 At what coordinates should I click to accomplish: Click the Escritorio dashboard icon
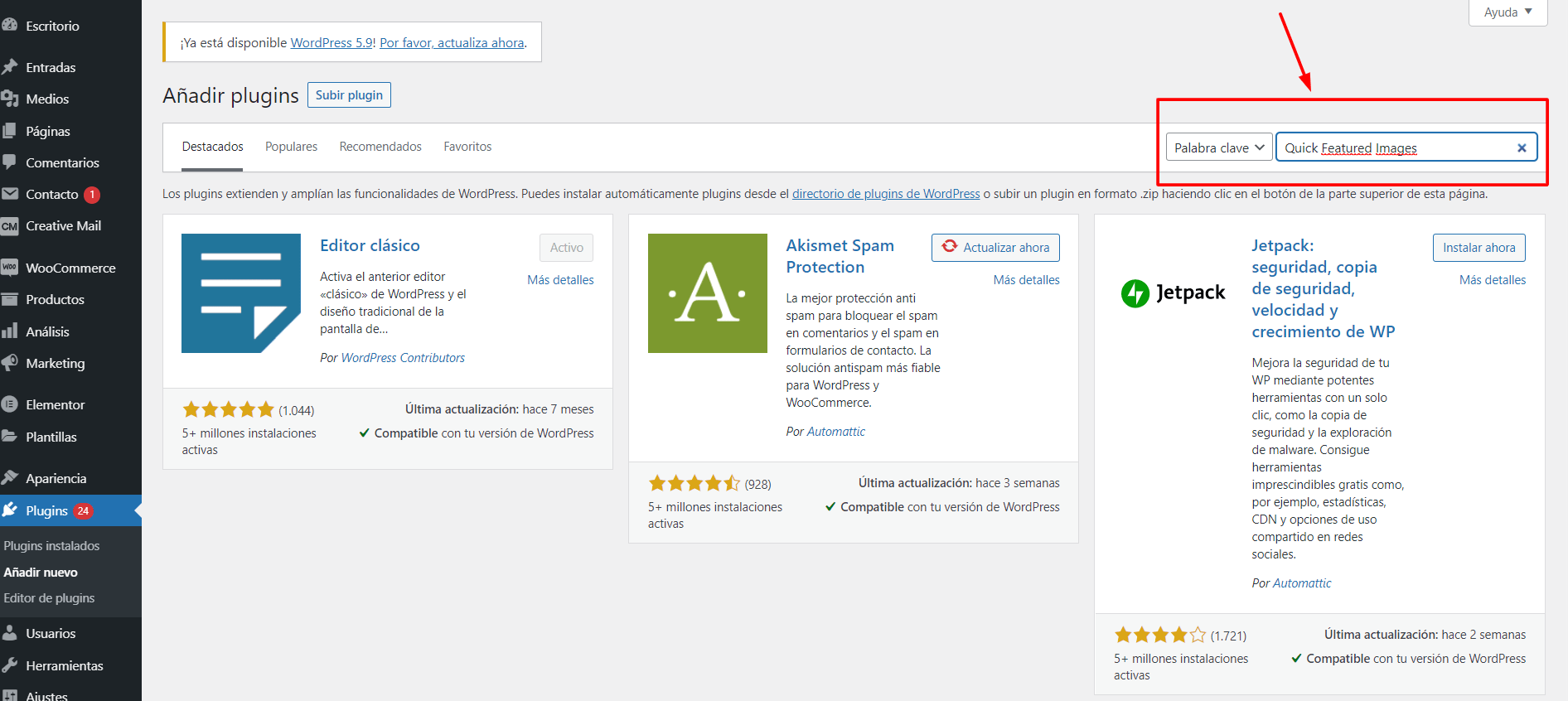click(x=10, y=26)
